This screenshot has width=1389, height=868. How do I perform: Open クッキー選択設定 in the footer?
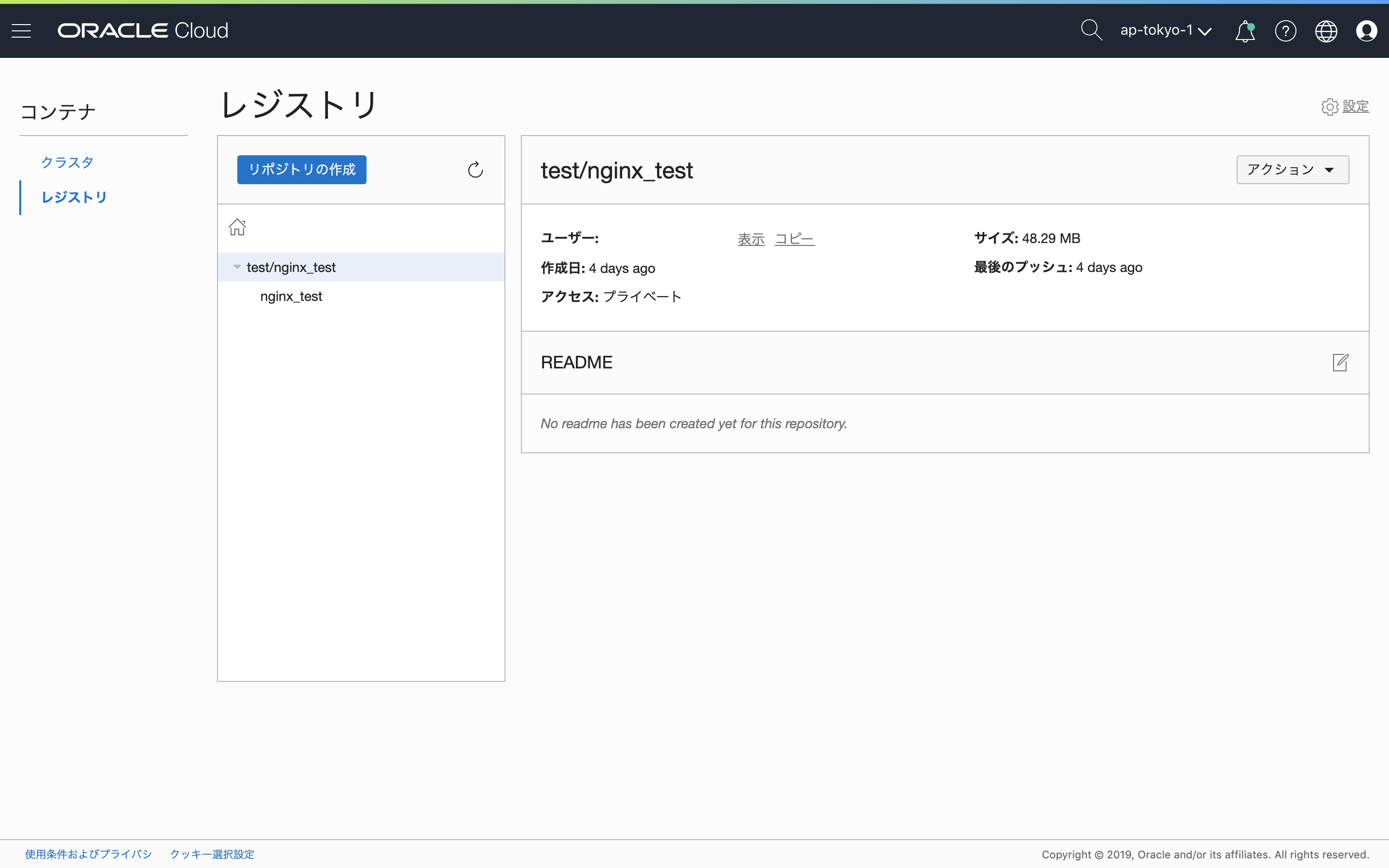(212, 854)
